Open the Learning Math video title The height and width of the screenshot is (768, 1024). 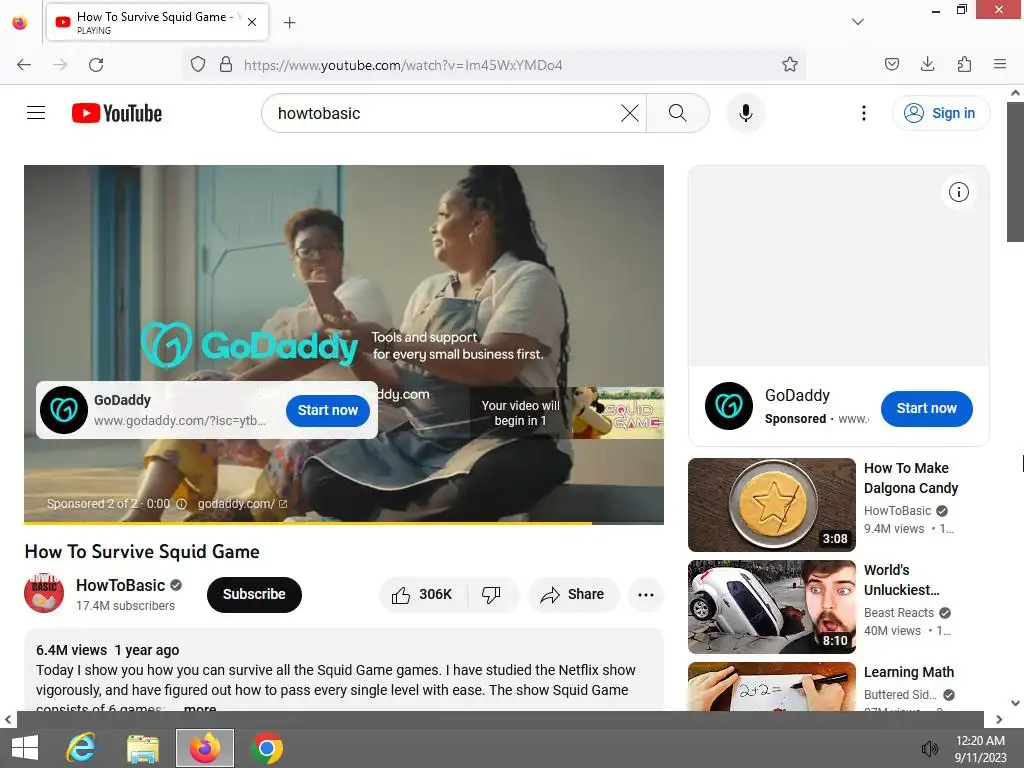tap(908, 672)
